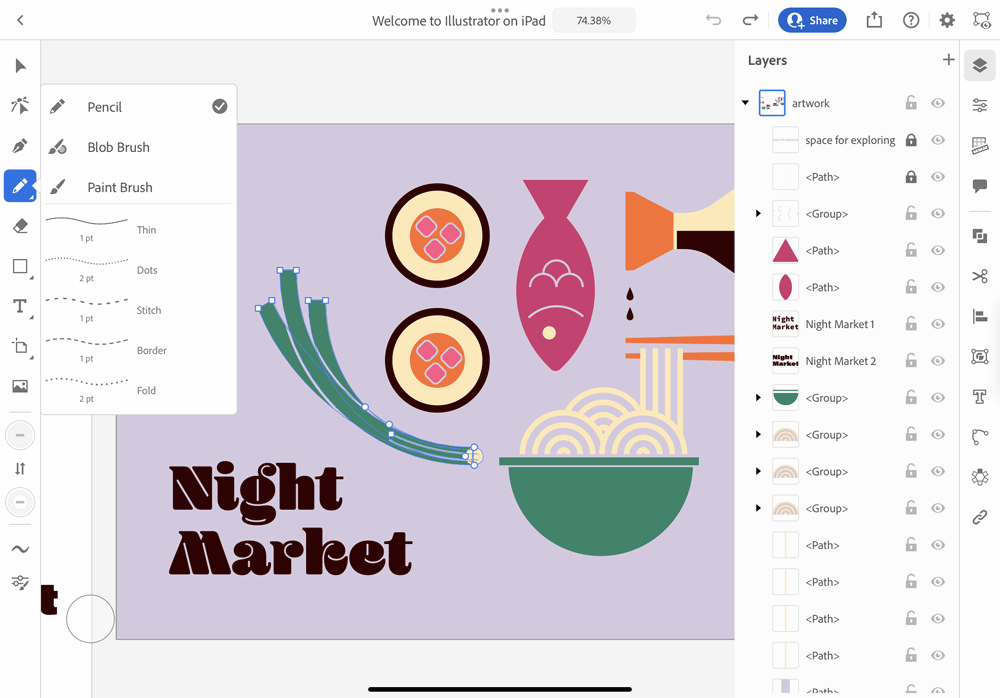
Task: Toggle visibility of Night Market 1
Action: [x=938, y=324]
